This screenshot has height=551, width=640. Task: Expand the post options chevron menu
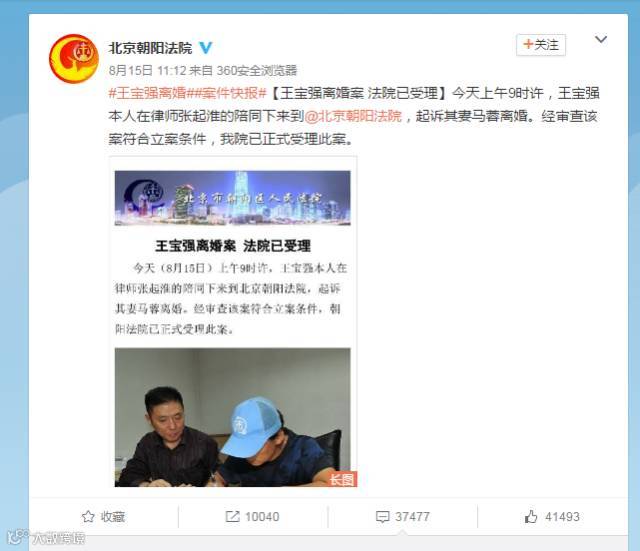tap(601, 39)
